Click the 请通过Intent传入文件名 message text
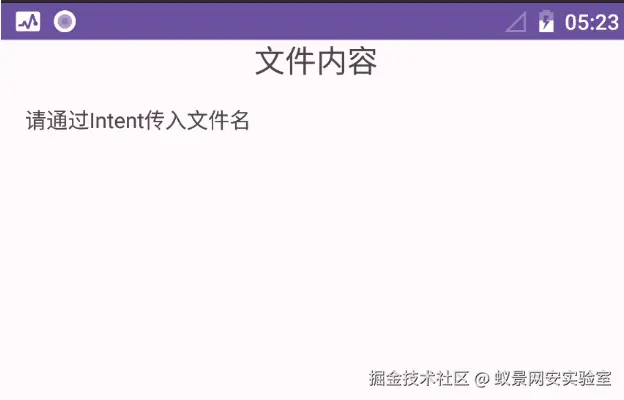This screenshot has width=624, height=400. (138, 120)
